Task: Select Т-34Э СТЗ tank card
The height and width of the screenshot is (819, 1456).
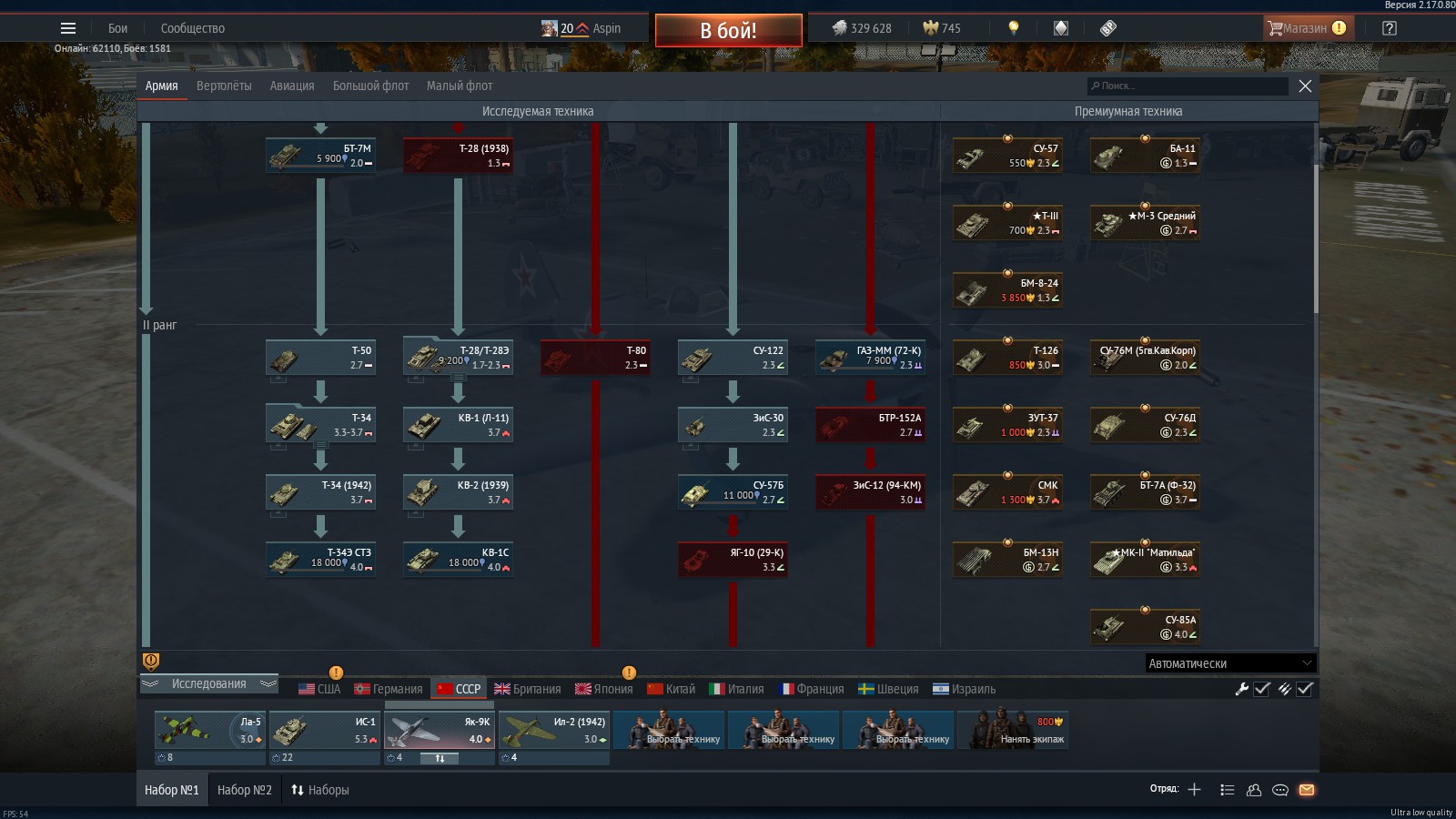Action: click(320, 559)
